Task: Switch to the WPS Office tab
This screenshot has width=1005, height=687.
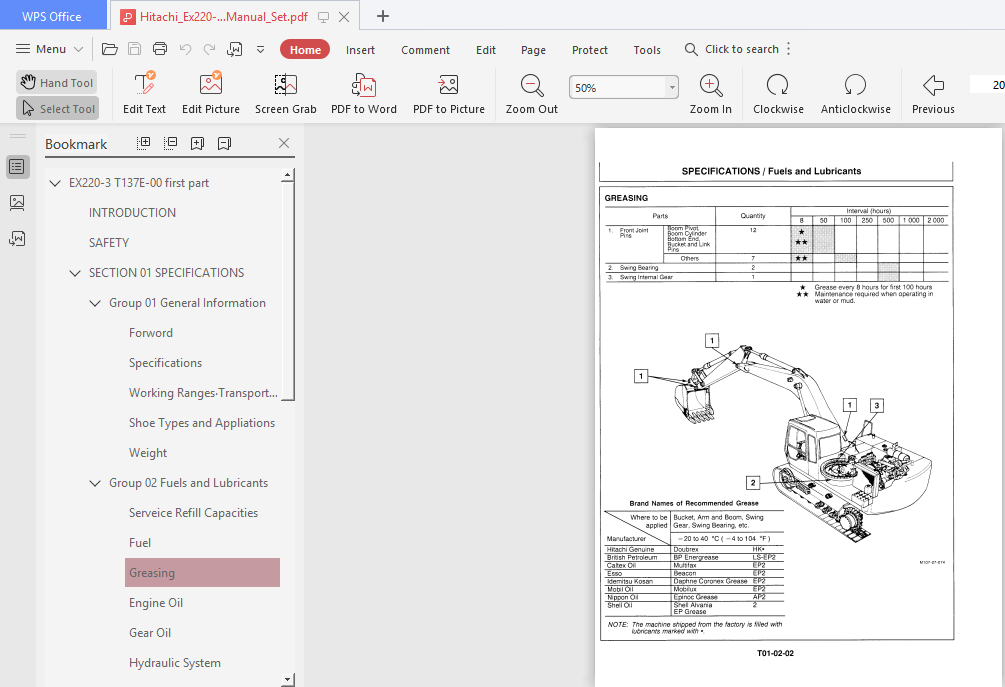Action: click(x=52, y=16)
